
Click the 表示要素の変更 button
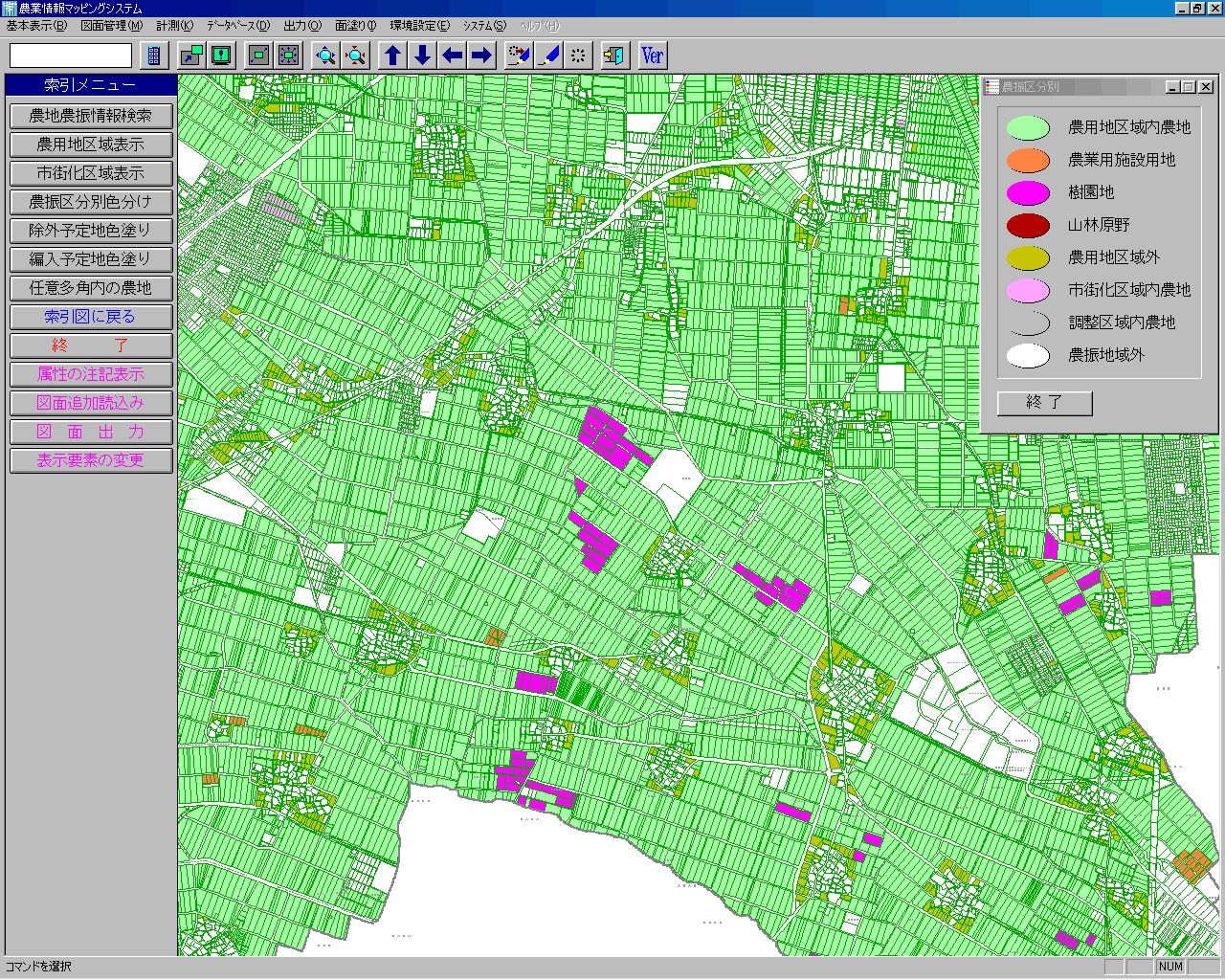[x=91, y=460]
